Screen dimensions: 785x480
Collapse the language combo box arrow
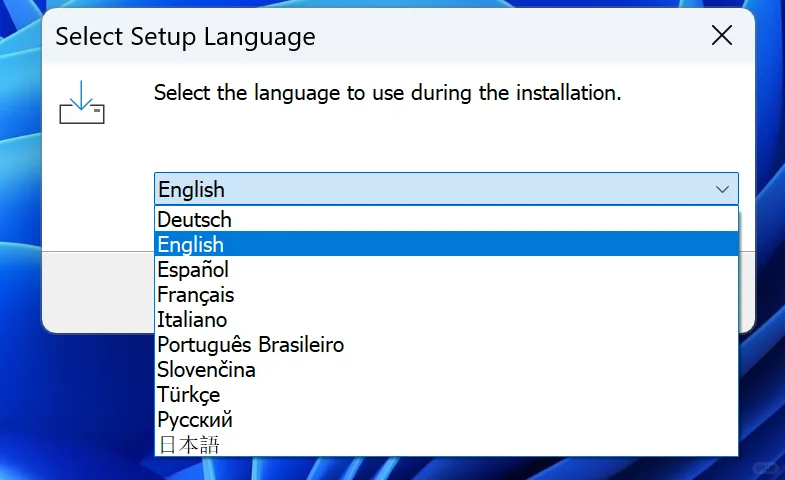(x=722, y=189)
